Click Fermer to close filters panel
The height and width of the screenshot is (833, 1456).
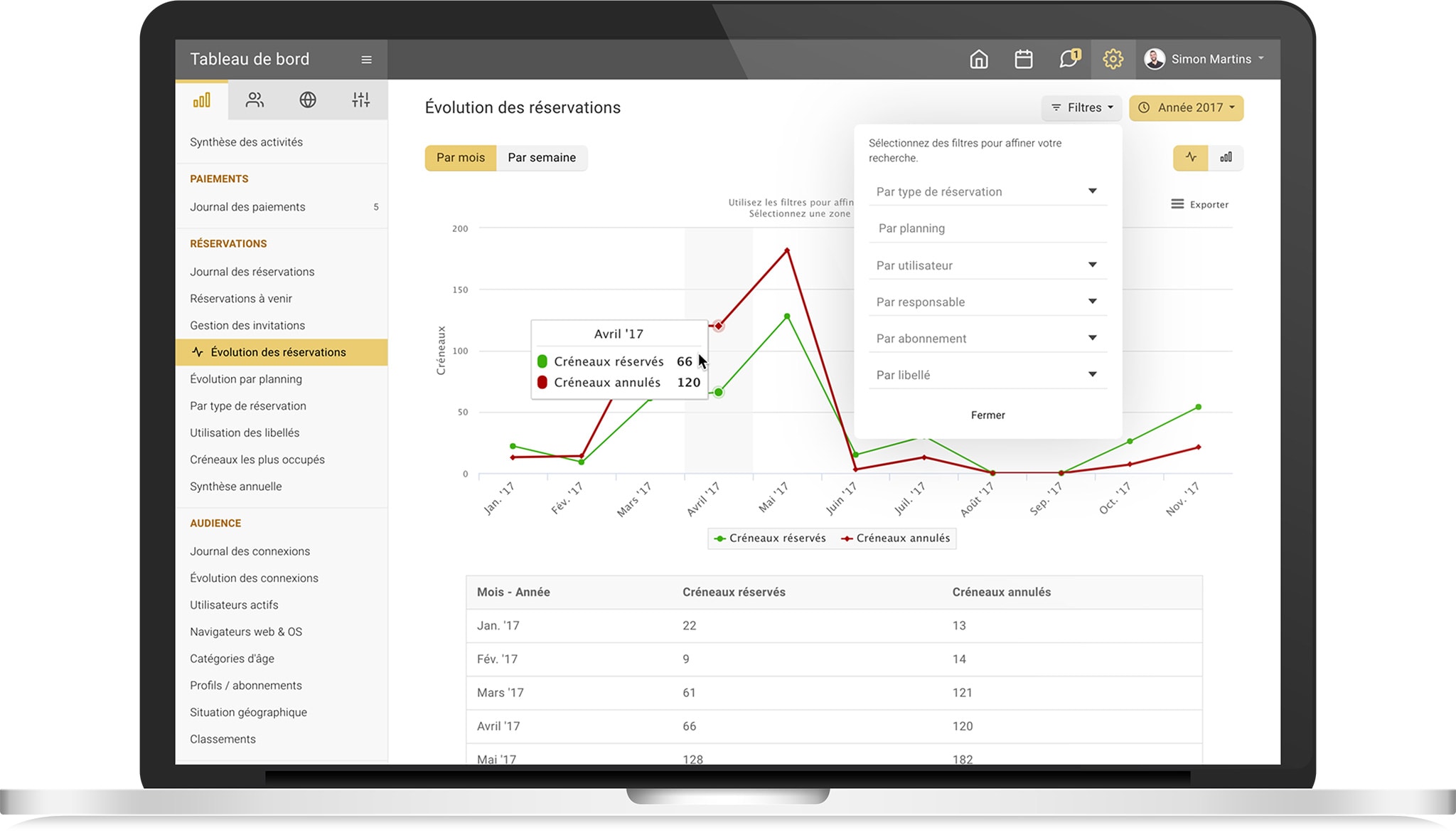click(x=987, y=415)
